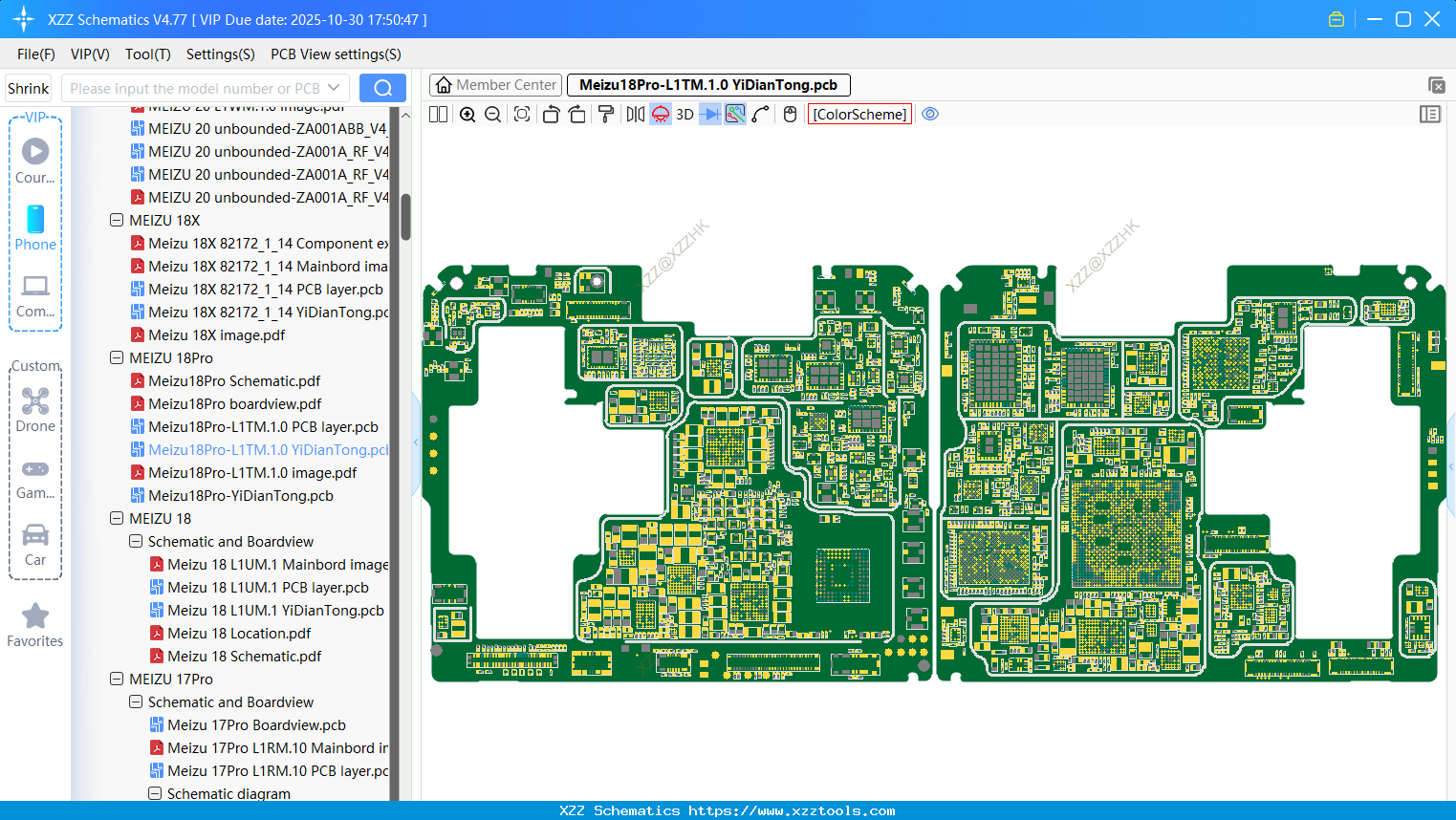Click the zoom out magnifier icon

pos(493,115)
